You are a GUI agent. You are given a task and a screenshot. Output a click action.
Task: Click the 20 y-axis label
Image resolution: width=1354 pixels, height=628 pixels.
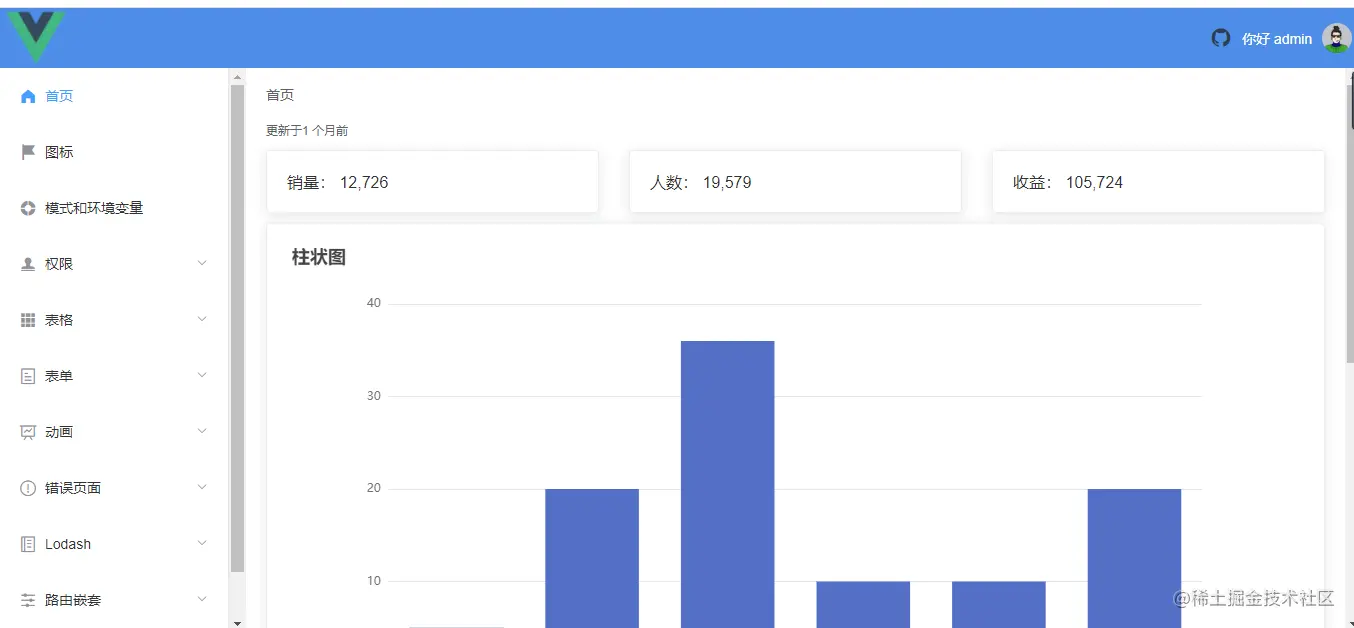(x=374, y=488)
